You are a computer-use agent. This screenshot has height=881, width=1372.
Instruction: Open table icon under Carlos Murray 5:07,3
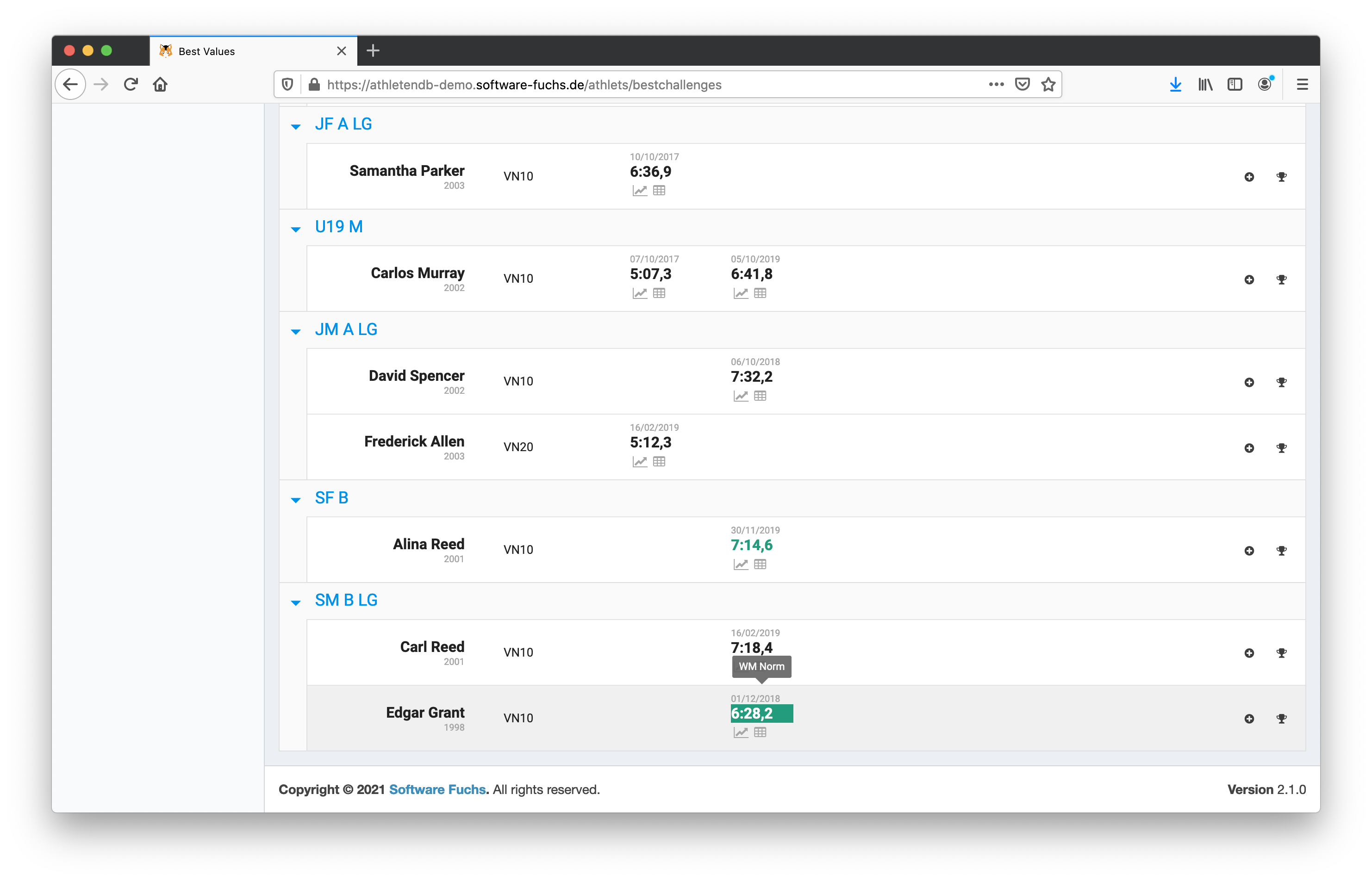click(659, 293)
